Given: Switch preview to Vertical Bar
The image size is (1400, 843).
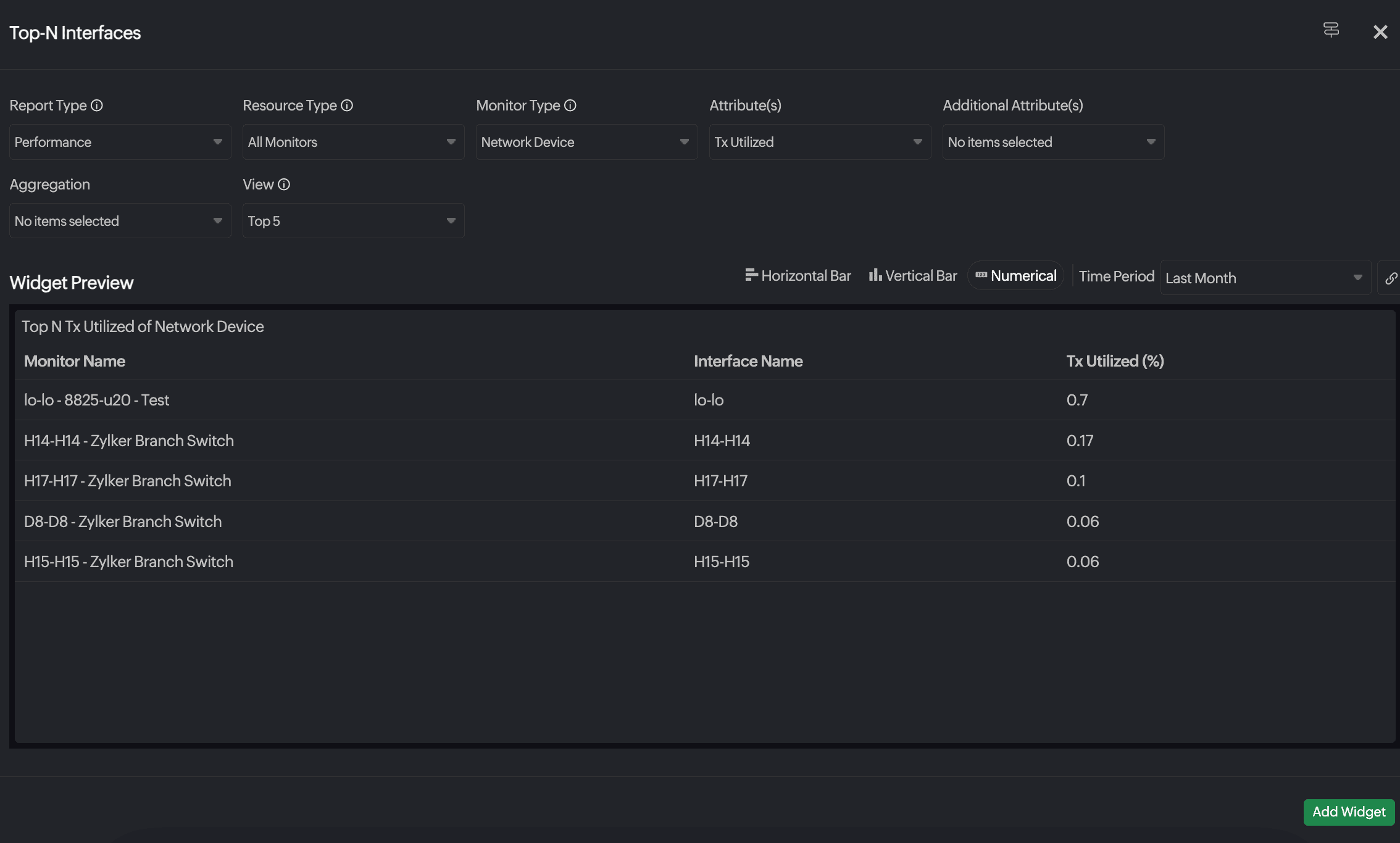Looking at the screenshot, I should point(913,276).
